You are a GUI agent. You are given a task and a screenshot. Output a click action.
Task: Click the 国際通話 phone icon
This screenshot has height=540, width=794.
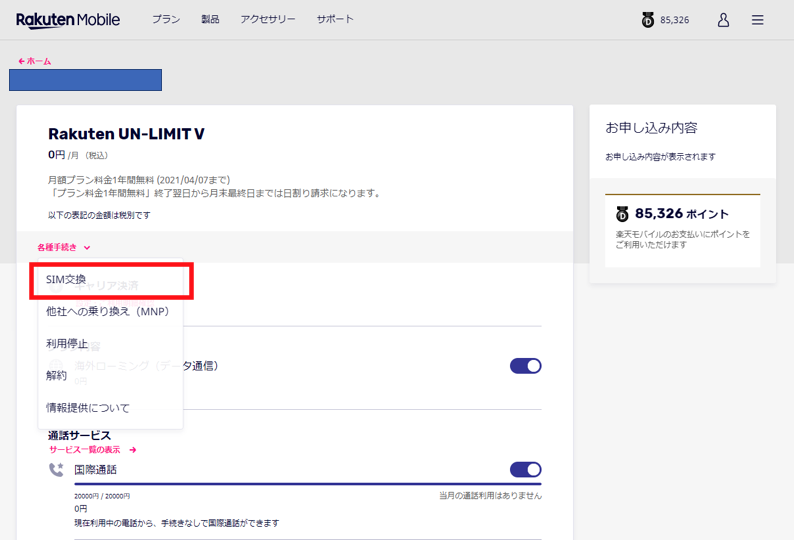coord(56,470)
